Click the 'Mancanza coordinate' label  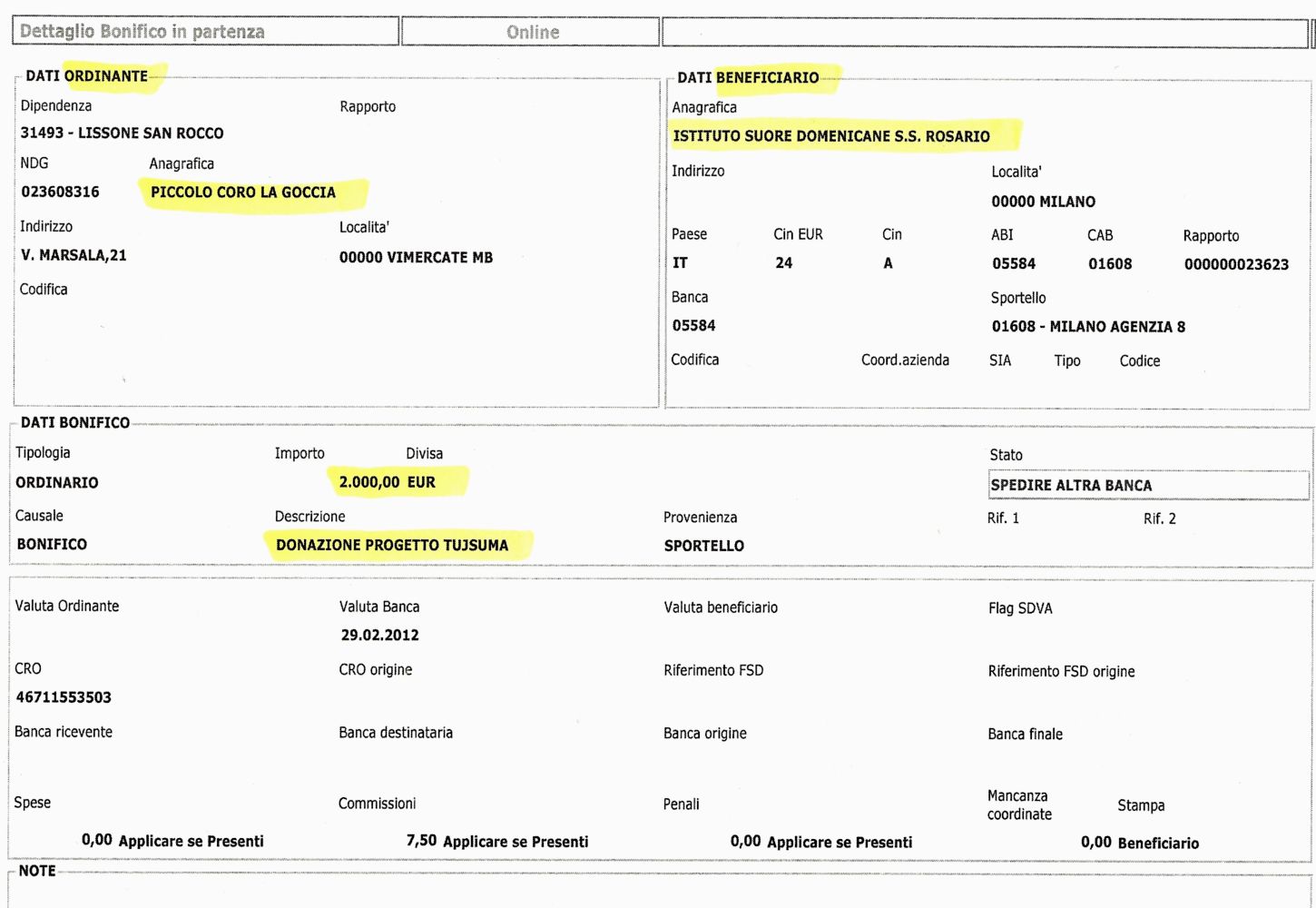click(x=1019, y=805)
